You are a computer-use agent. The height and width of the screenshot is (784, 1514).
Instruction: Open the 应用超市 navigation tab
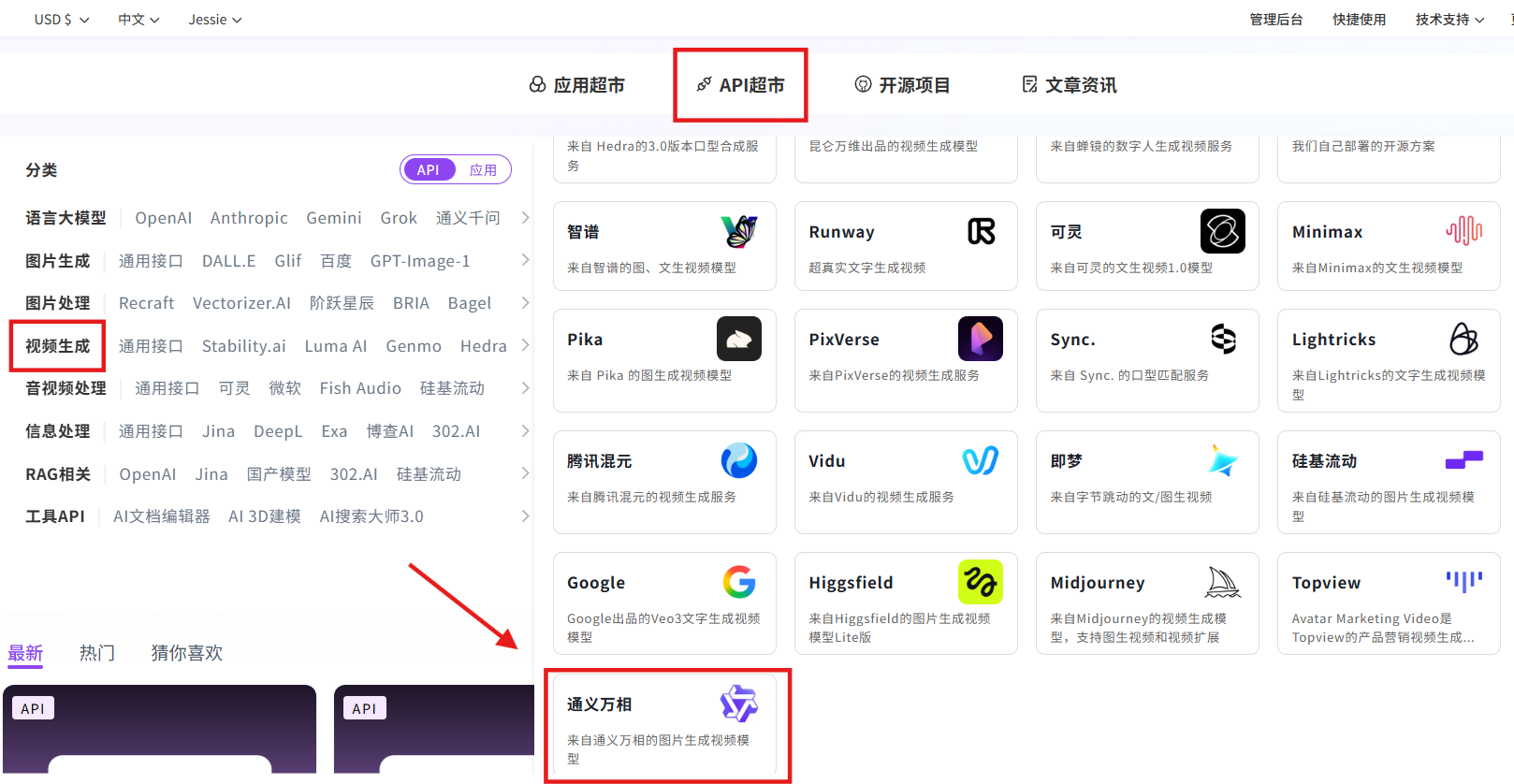[x=576, y=84]
